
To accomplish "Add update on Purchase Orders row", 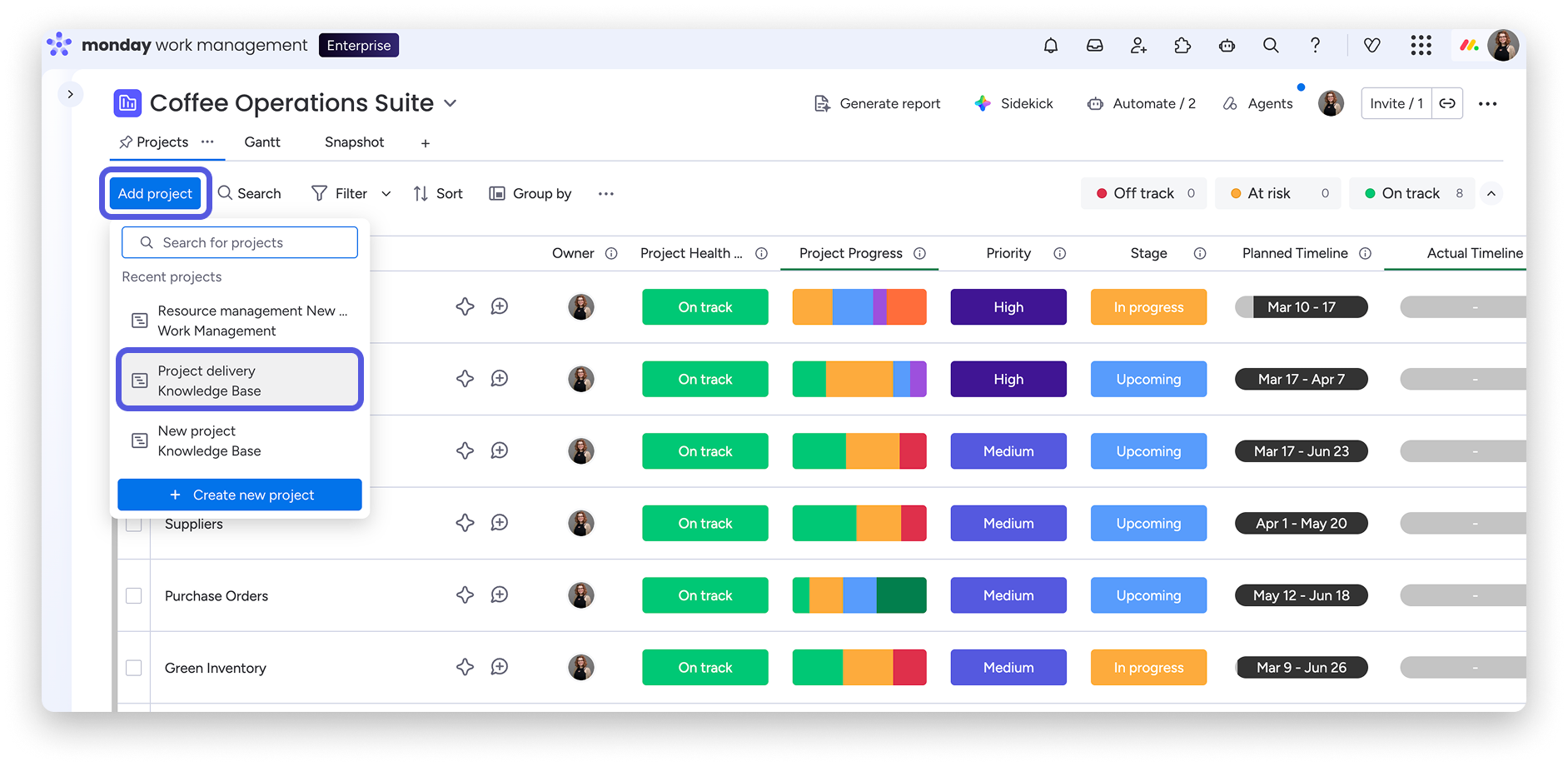I will pos(500,595).
